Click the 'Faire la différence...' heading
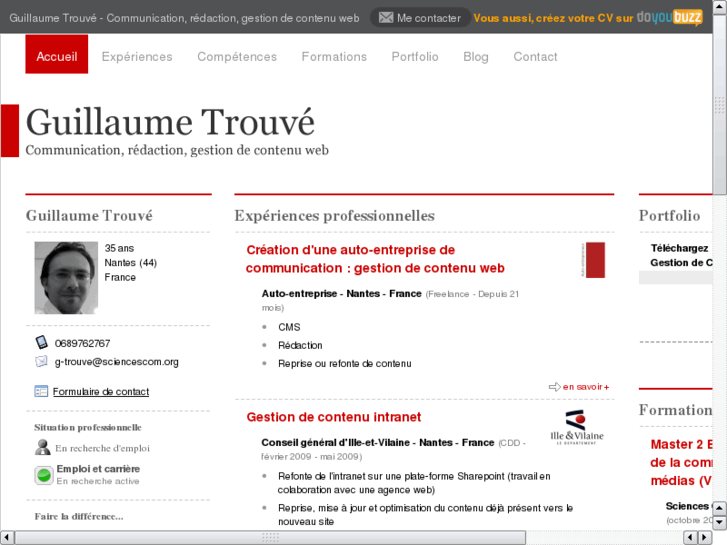The height and width of the screenshot is (545, 727). [x=79, y=516]
